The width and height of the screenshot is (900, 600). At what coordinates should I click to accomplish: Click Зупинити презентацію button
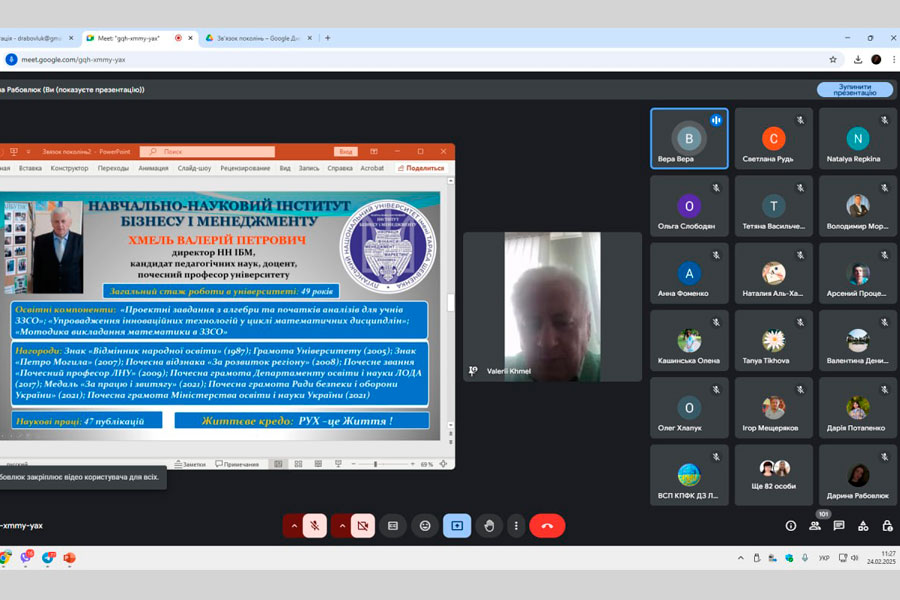855,90
